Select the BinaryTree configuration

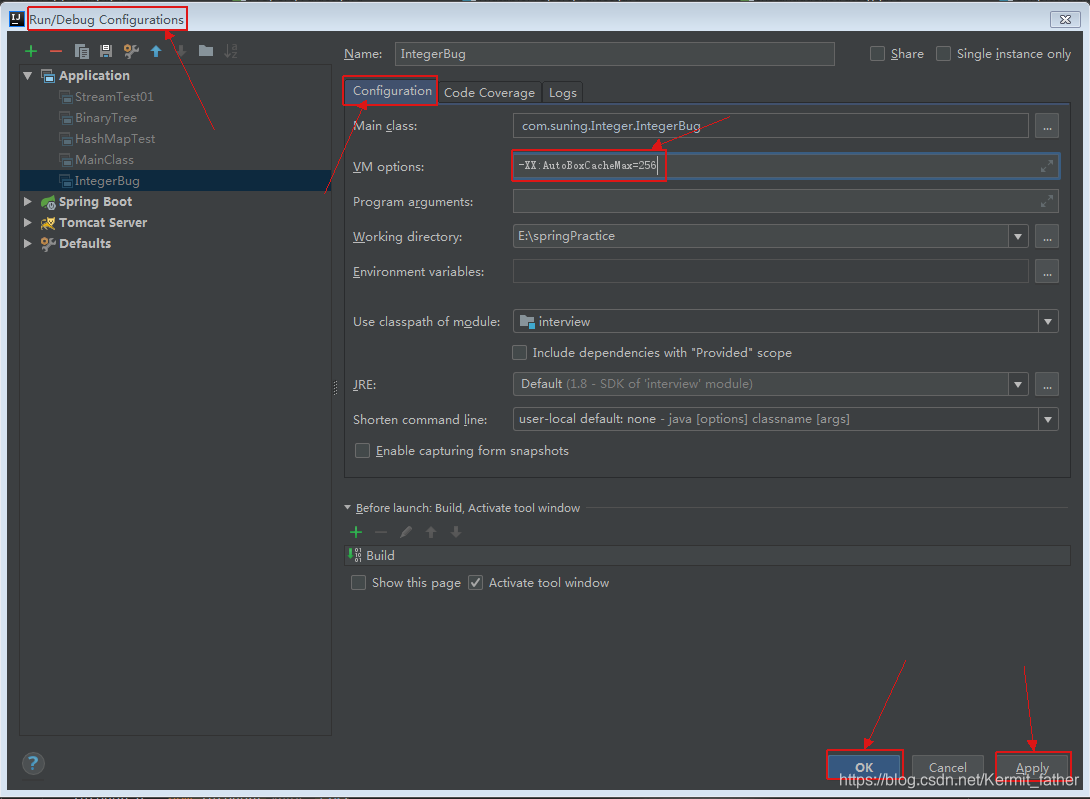(x=106, y=118)
